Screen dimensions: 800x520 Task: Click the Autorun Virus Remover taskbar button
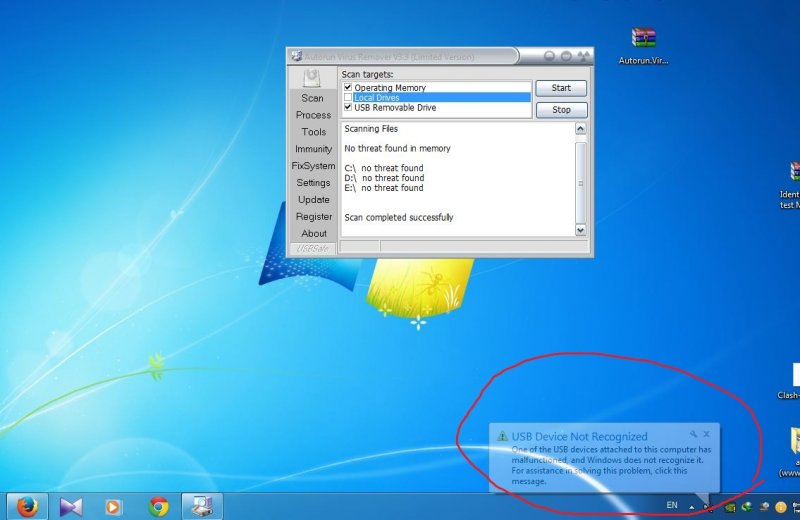[202, 506]
